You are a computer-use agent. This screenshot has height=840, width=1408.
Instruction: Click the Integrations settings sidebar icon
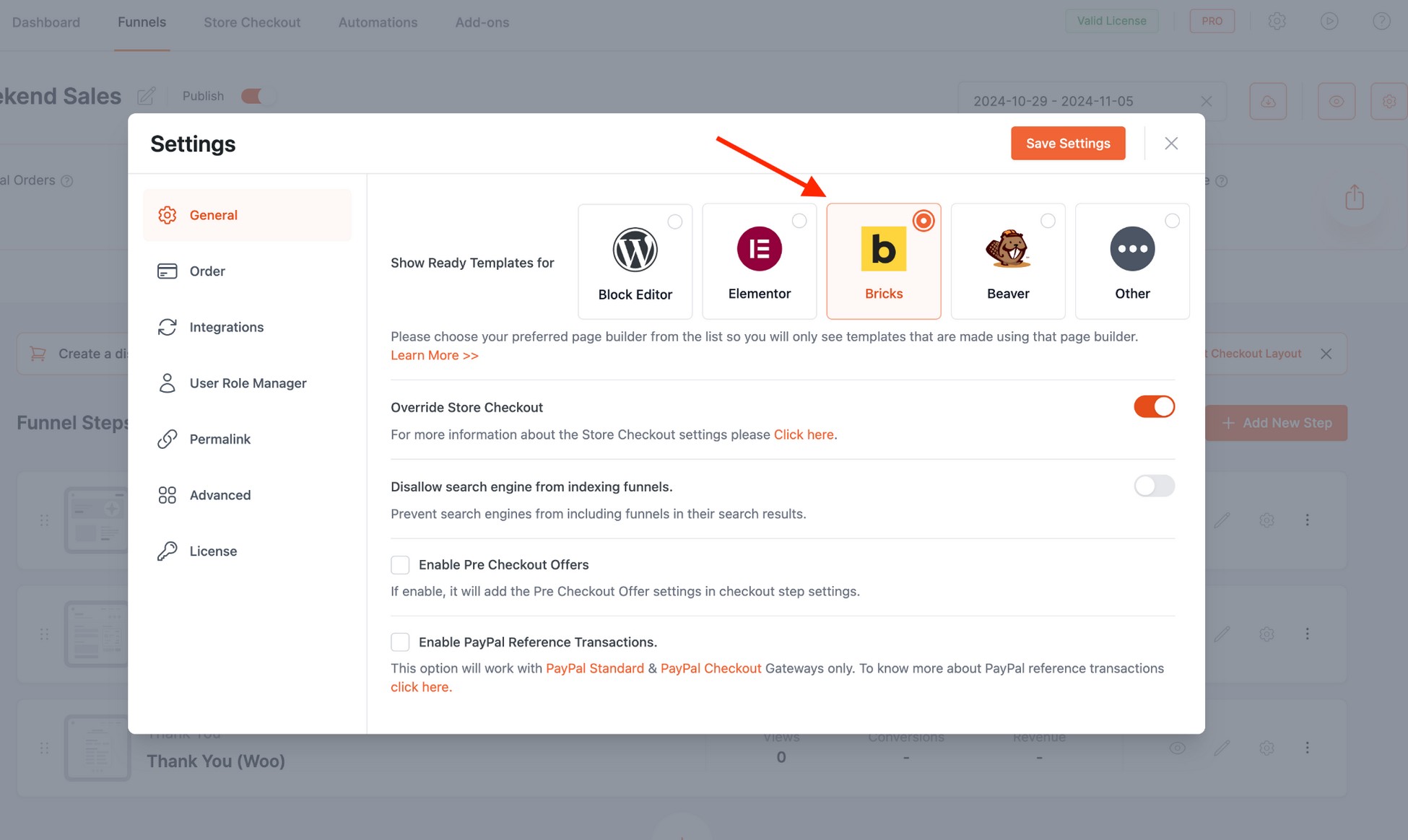click(x=167, y=327)
